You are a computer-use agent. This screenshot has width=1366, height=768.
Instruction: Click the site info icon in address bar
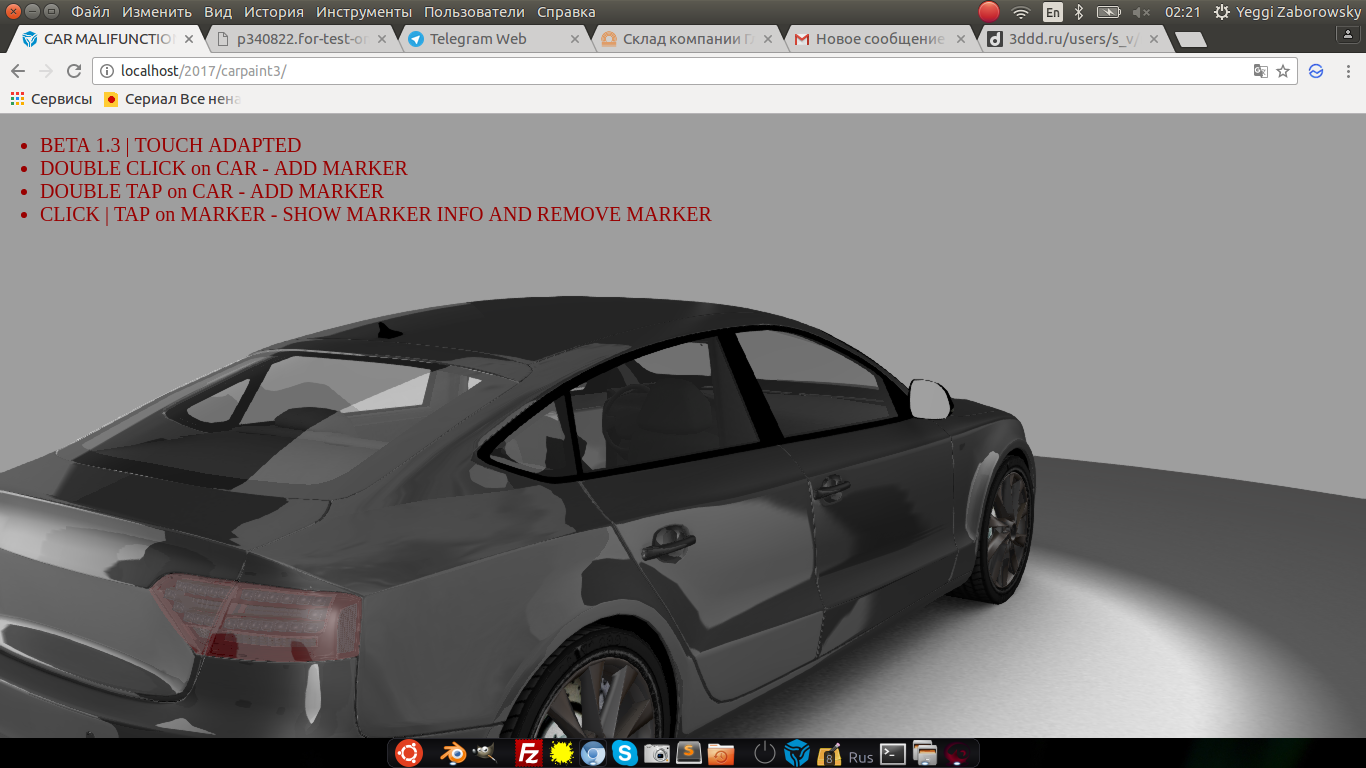point(107,71)
